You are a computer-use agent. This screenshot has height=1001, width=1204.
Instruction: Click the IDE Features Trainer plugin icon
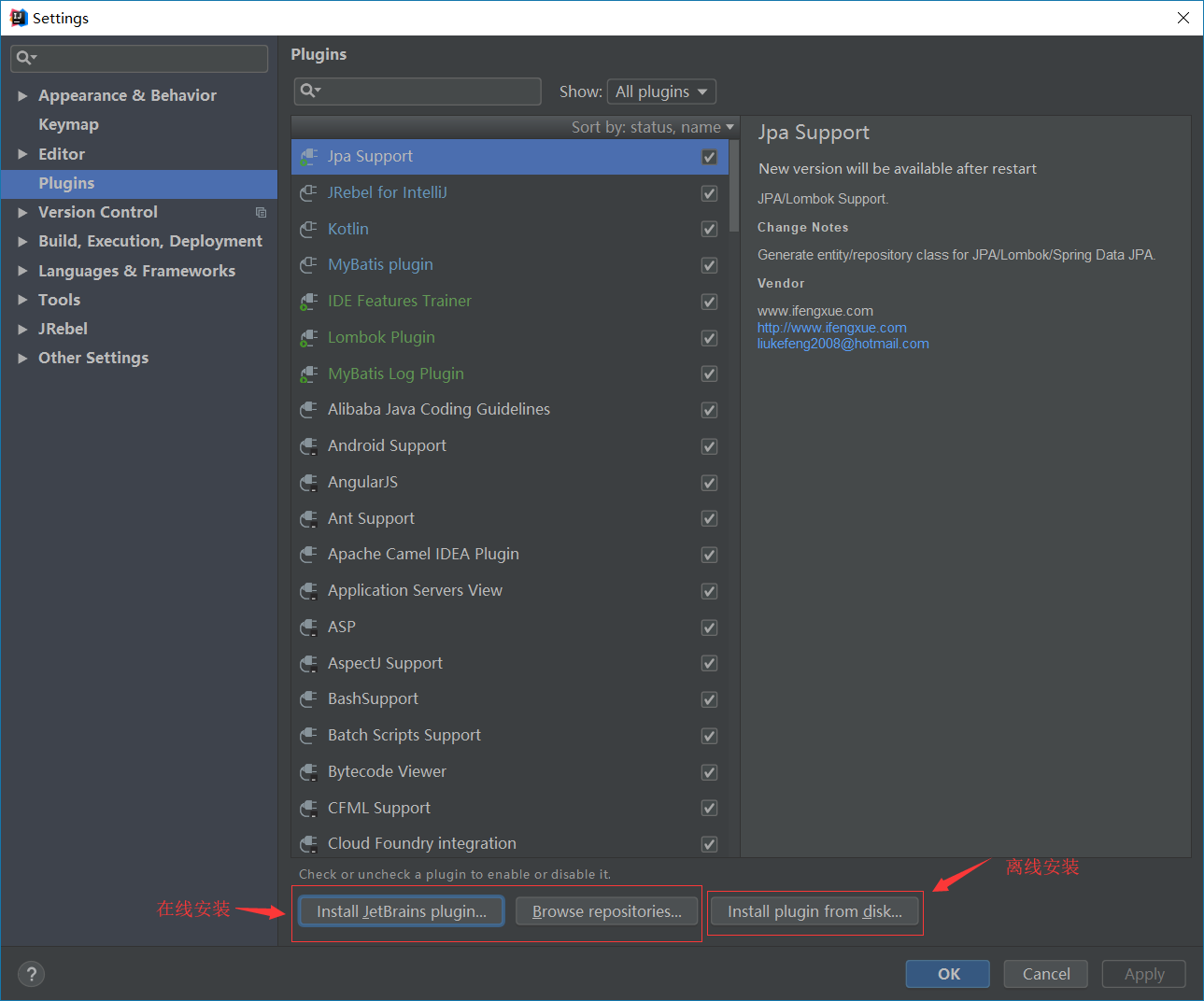click(x=308, y=302)
